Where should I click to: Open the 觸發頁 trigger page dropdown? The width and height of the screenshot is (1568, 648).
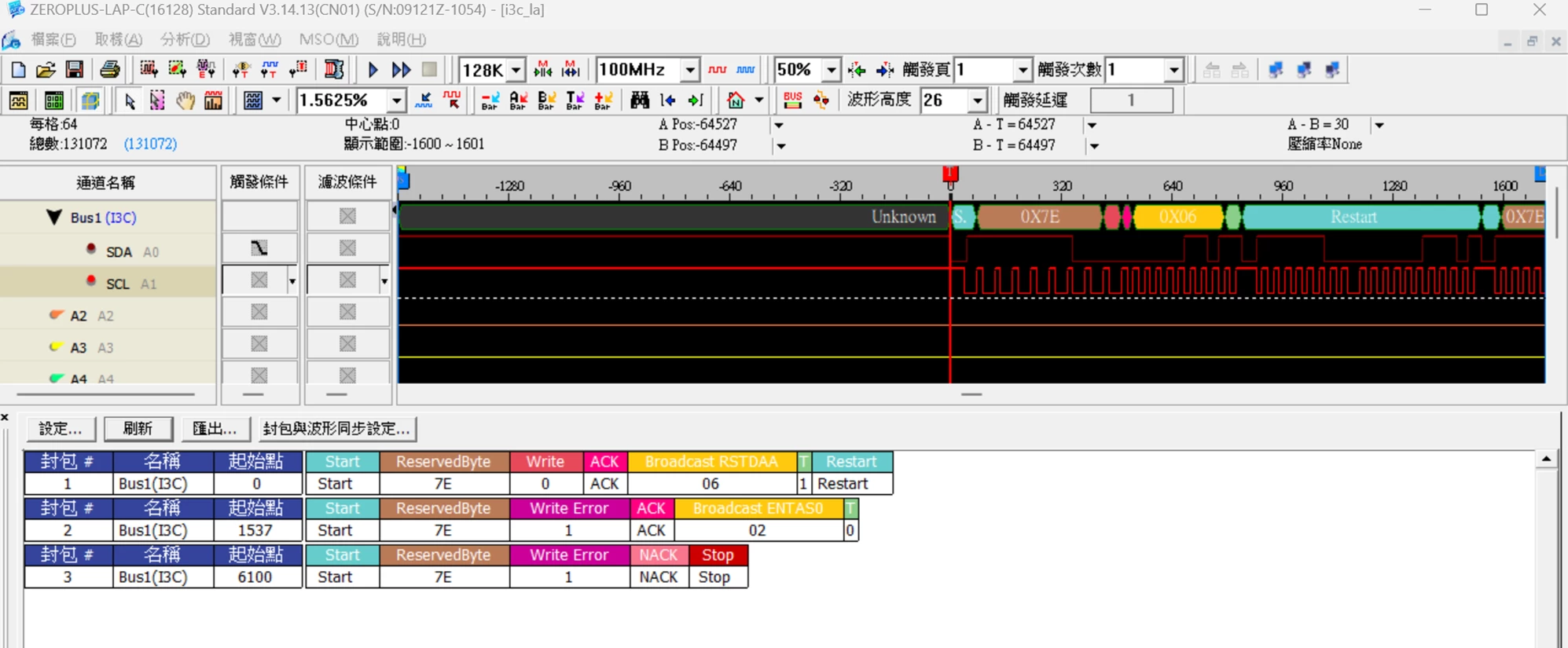tap(1022, 70)
